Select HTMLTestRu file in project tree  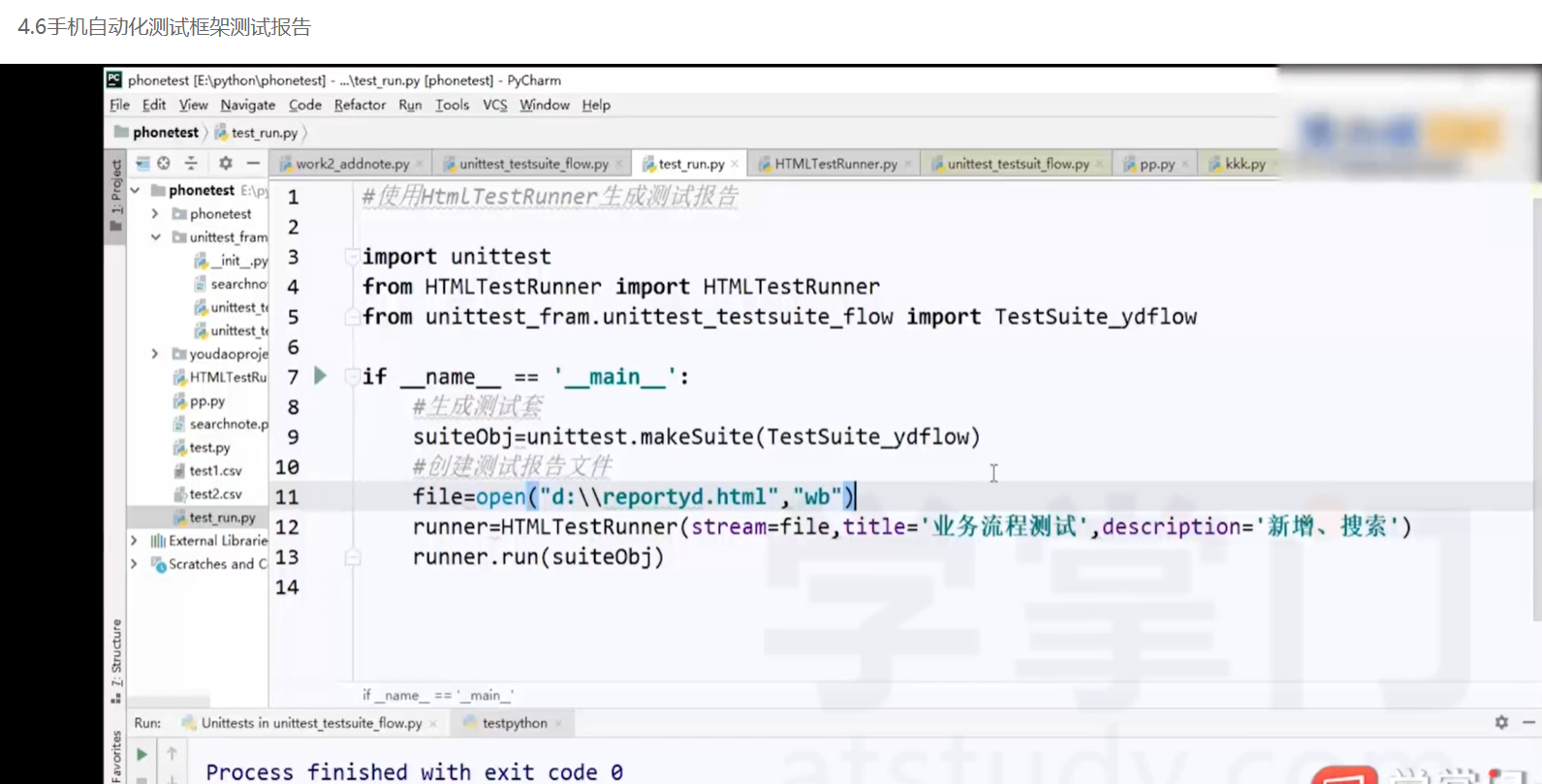[x=220, y=377]
